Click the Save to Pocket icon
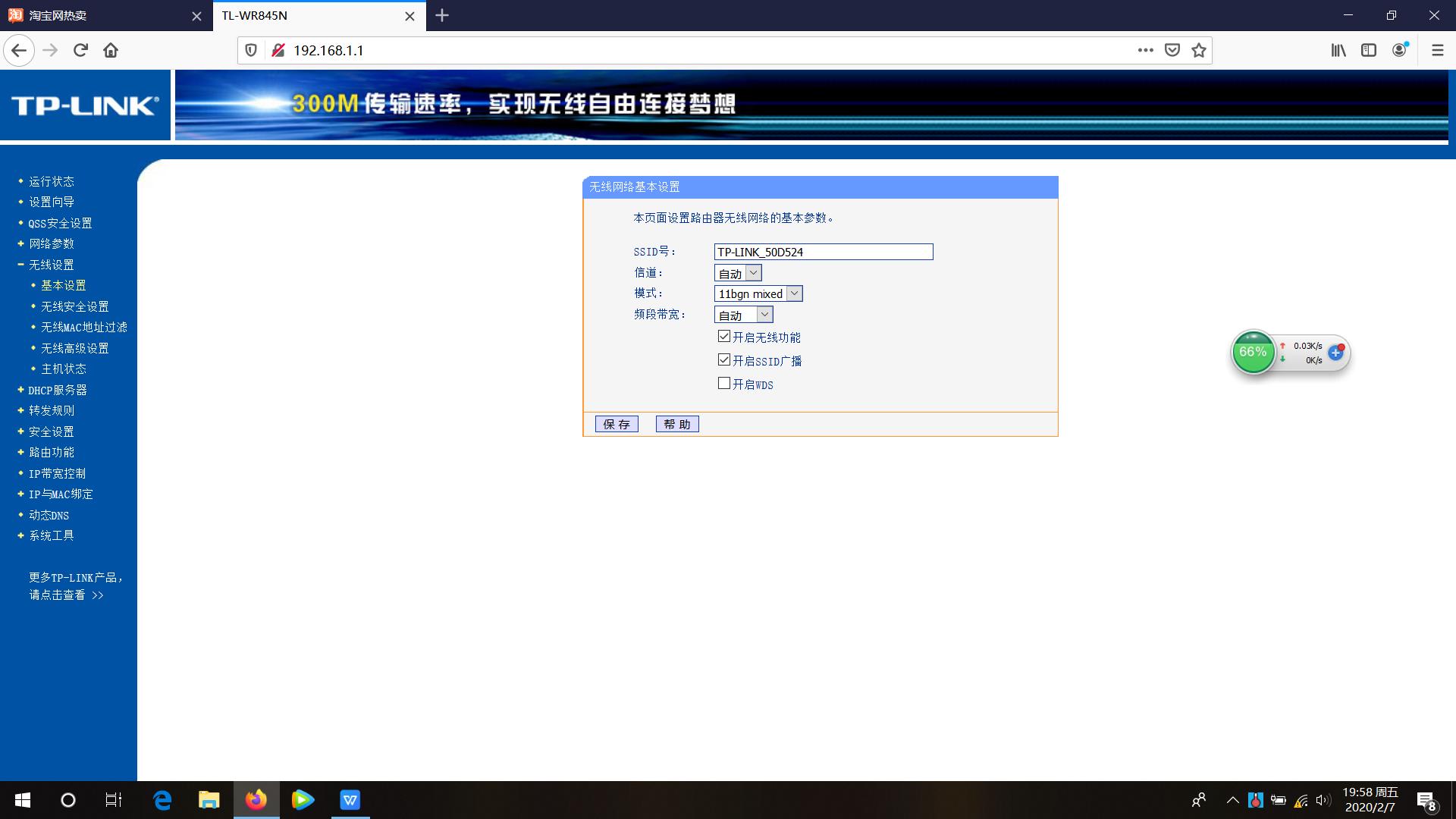Viewport: 1456px width, 819px height. [1172, 50]
